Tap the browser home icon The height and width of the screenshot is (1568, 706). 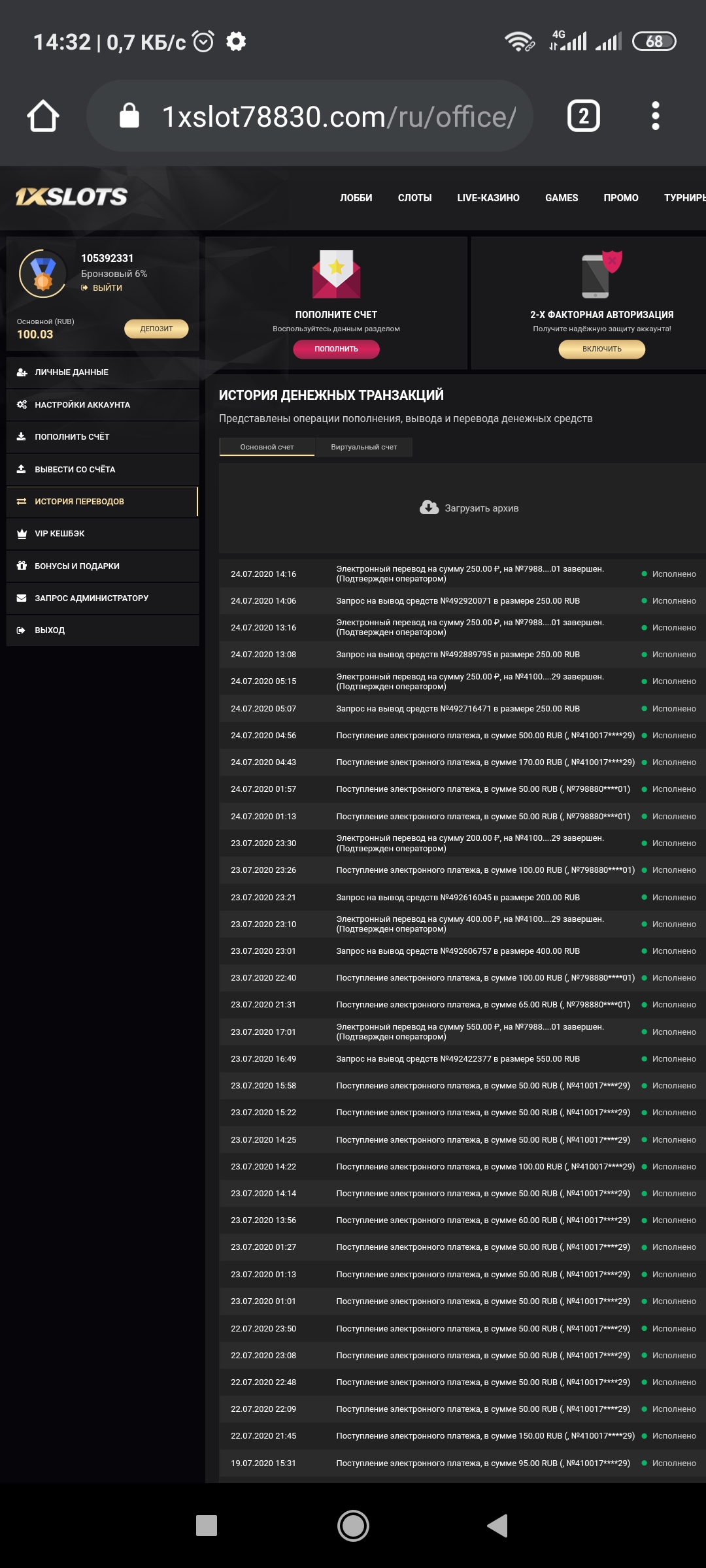tap(43, 116)
